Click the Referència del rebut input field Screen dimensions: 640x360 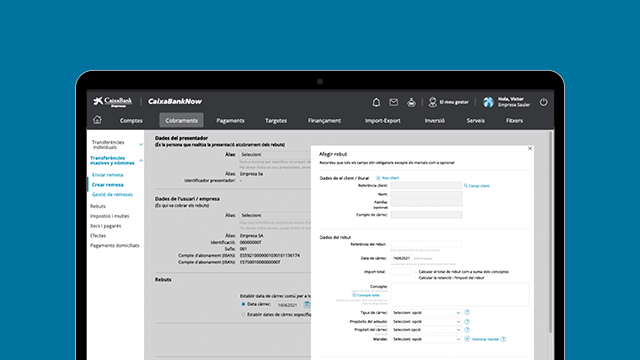pyautogui.click(x=426, y=244)
